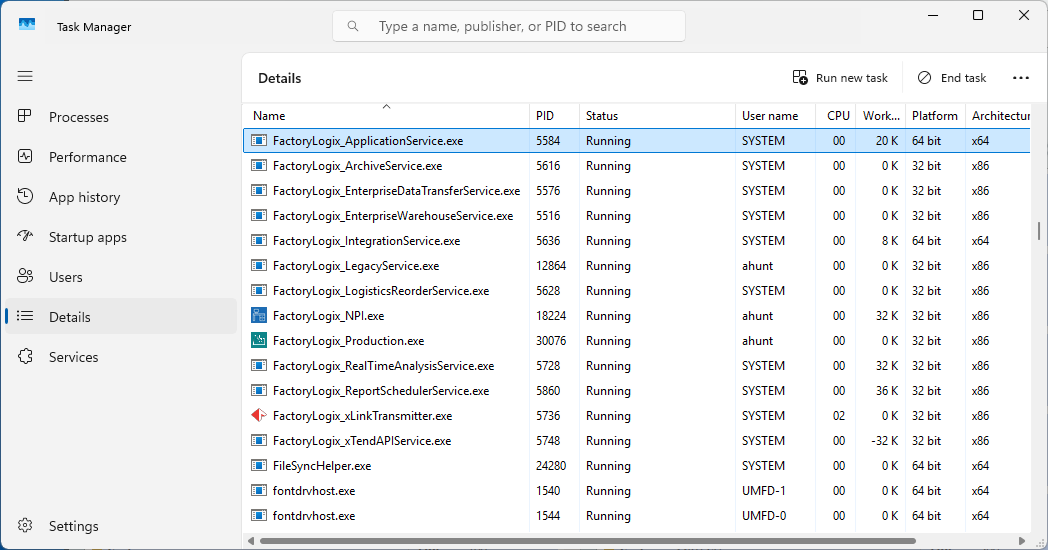This screenshot has height=550, width=1048.
Task: Sort by the Working set column header
Action: [x=880, y=115]
